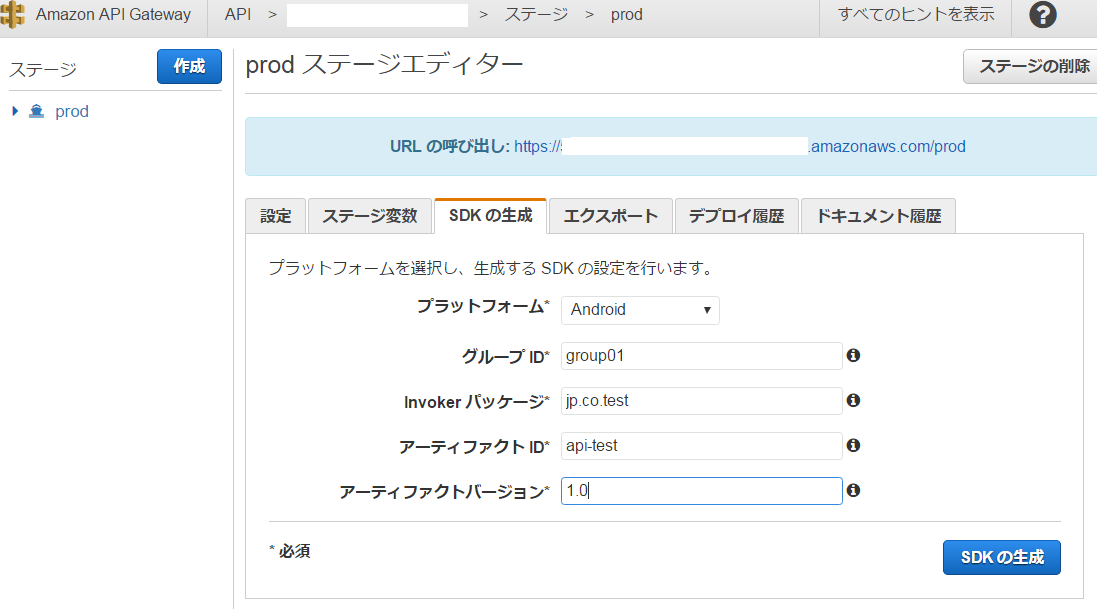Open the エクスポート tab

point(611,215)
